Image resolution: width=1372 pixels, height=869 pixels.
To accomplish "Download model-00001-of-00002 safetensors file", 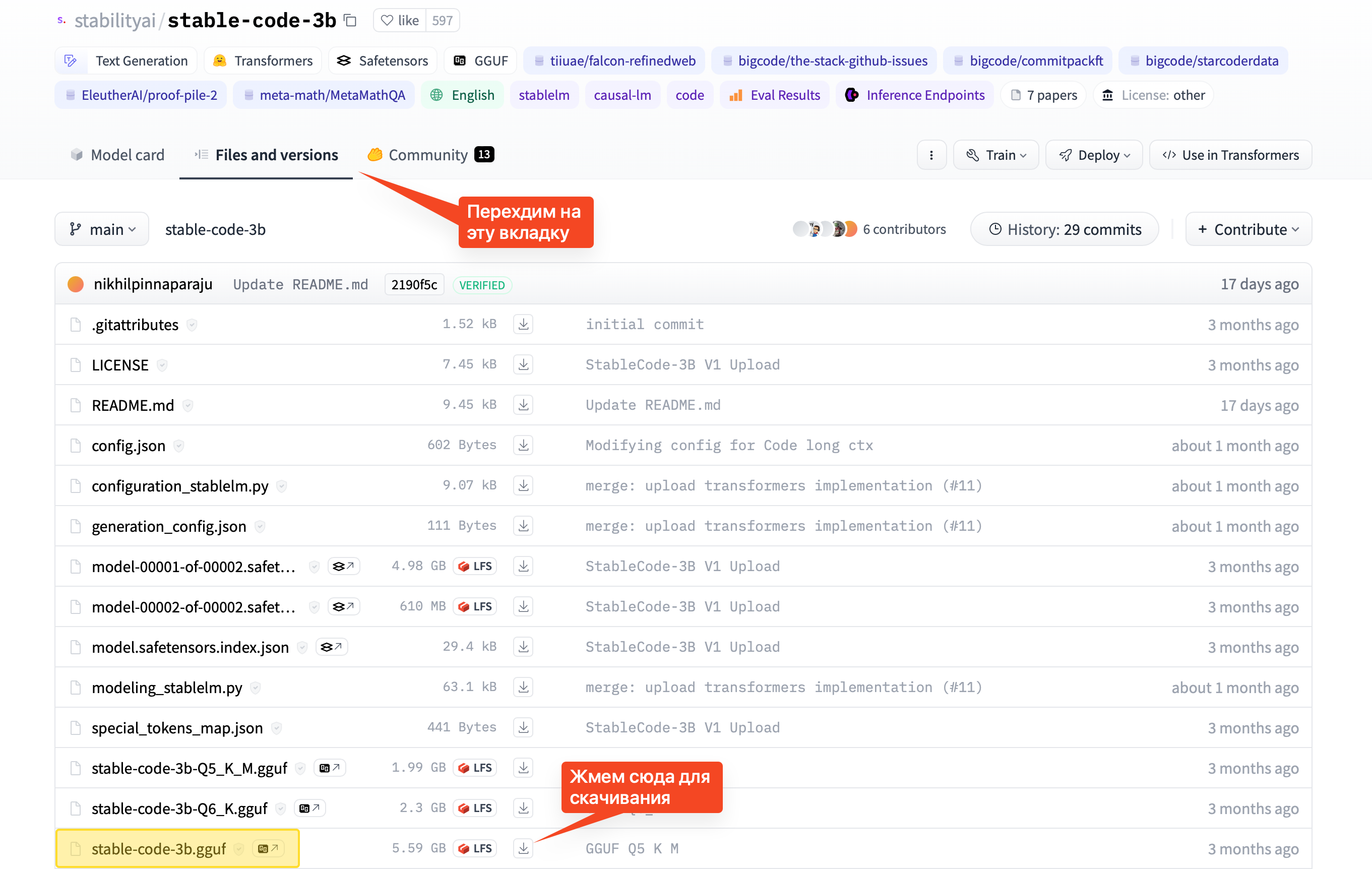I will click(523, 567).
